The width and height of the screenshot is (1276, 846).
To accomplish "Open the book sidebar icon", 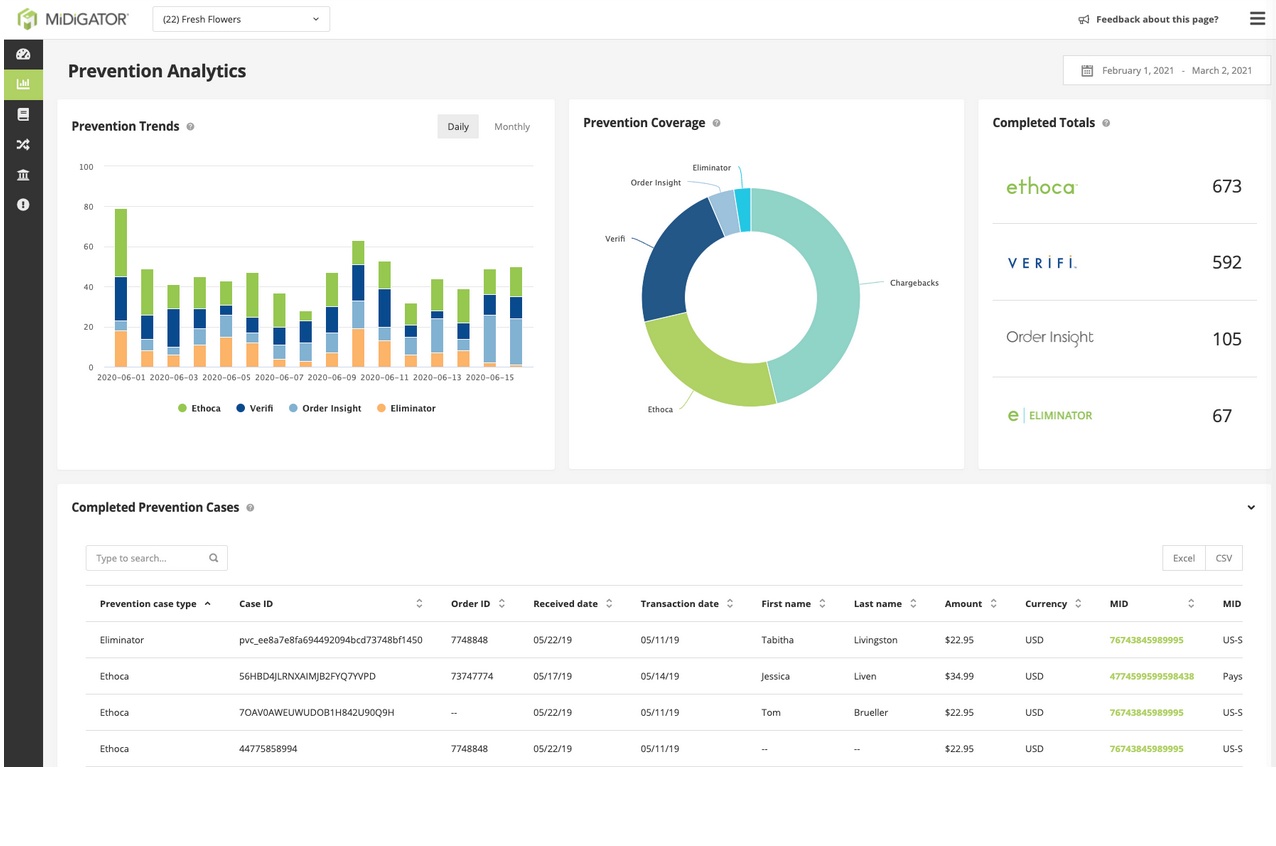I will (x=23, y=115).
